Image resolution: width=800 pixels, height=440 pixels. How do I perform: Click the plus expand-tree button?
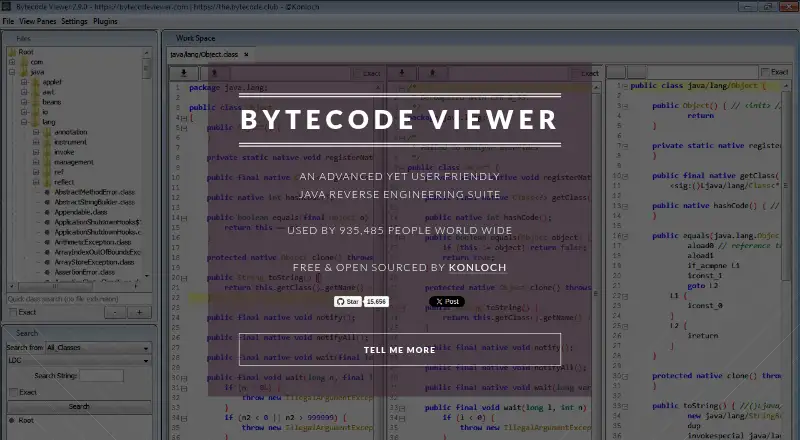click(139, 312)
